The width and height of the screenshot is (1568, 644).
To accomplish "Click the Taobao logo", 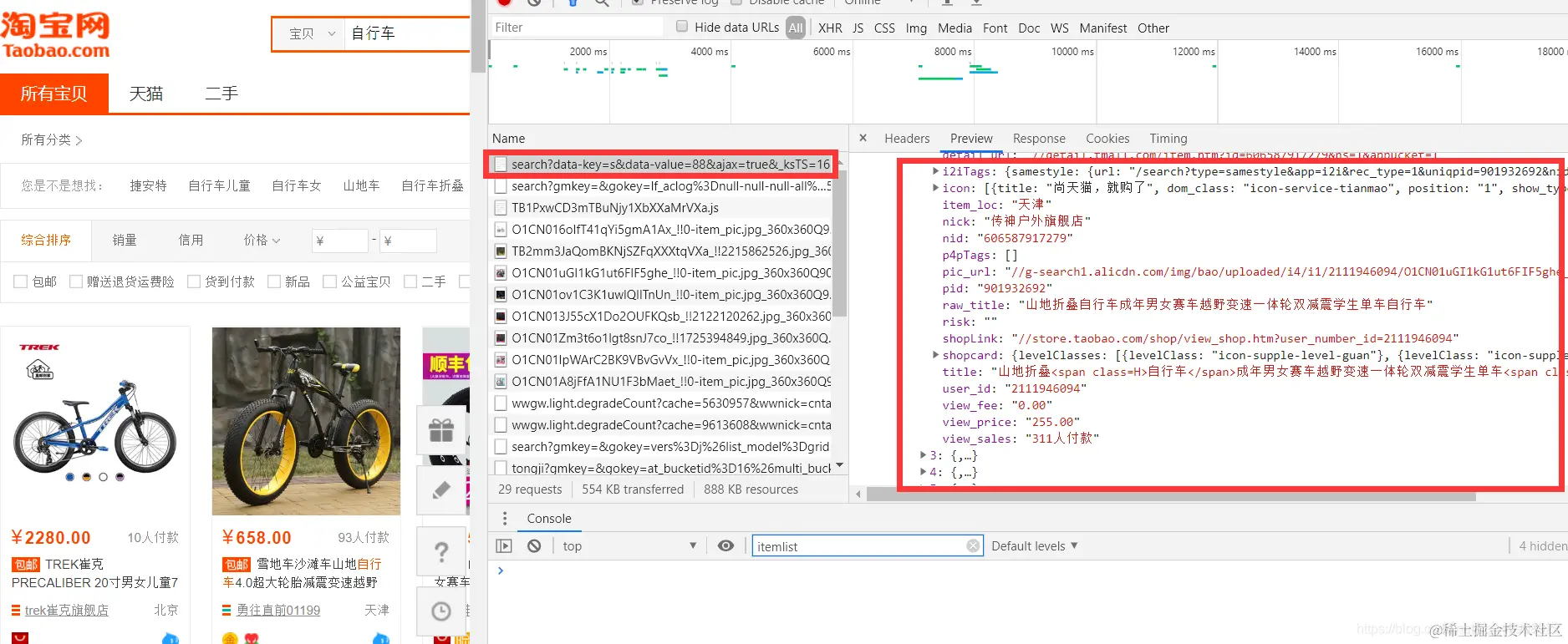I will pyautogui.click(x=55, y=35).
